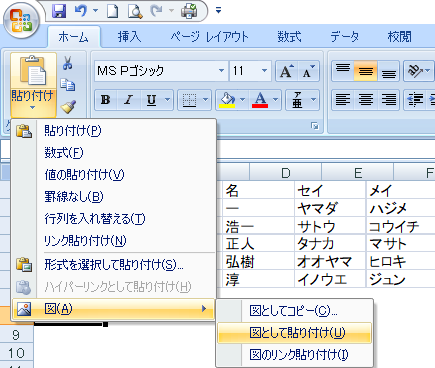
Task: Open the font size 11 dropdown
Action: click(x=264, y=71)
